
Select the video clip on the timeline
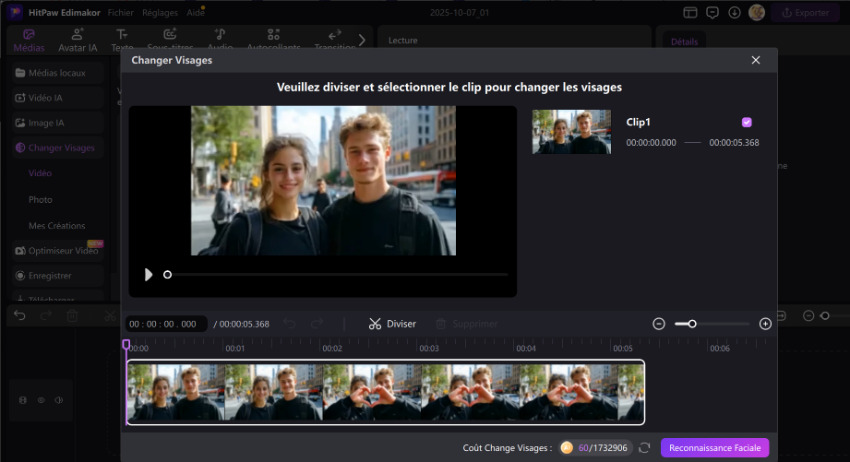(385, 392)
